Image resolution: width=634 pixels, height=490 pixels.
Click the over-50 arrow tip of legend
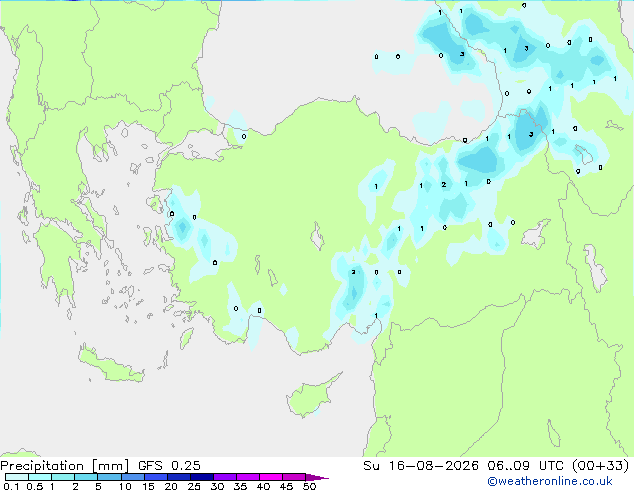coord(317,477)
